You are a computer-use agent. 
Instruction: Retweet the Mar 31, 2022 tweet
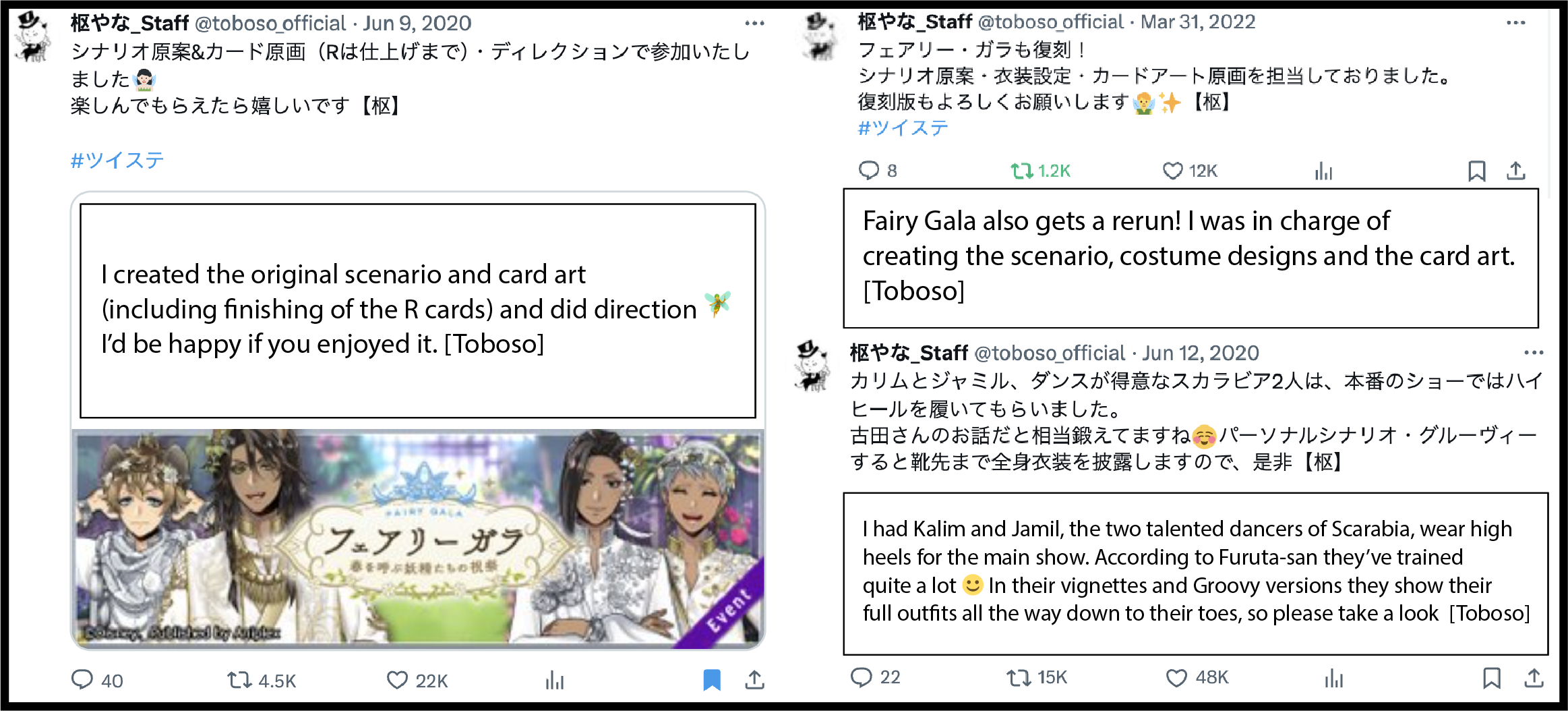coord(1022,171)
